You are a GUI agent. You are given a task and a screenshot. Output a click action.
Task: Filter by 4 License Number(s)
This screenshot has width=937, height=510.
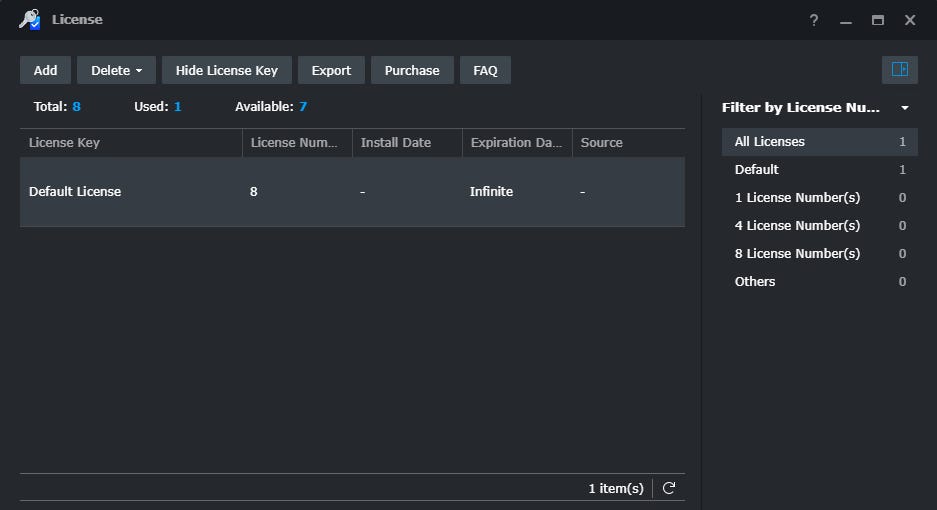point(819,225)
